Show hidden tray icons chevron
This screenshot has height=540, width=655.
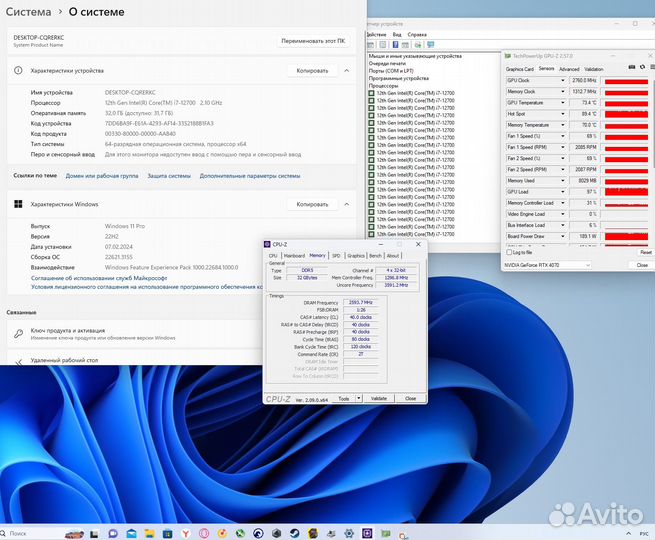point(628,533)
